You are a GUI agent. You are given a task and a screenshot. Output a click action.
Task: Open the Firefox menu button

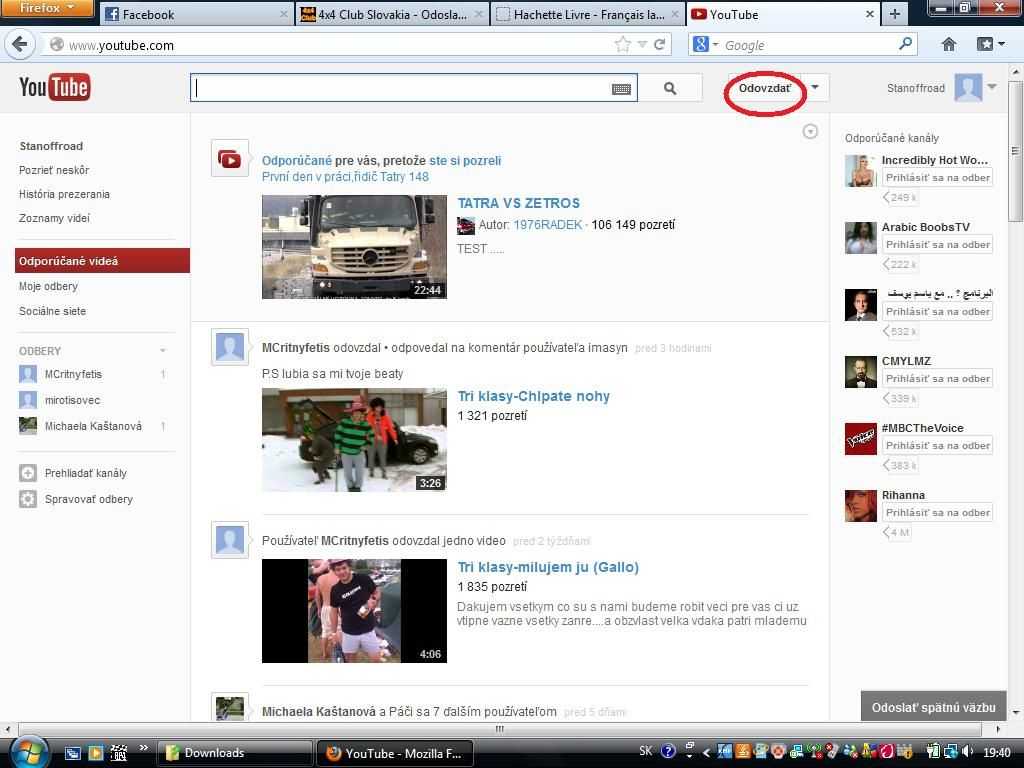[47, 8]
